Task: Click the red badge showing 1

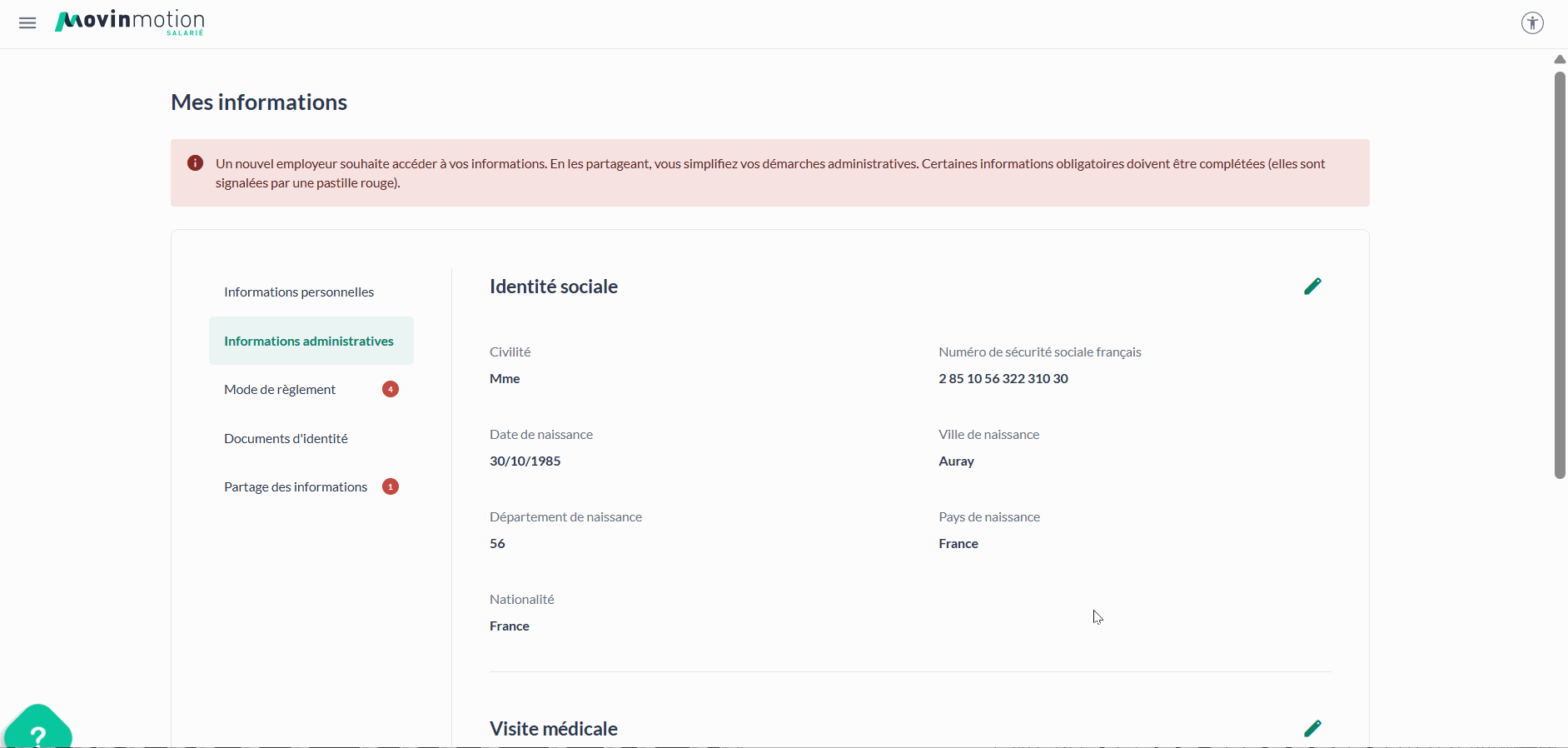Action: [x=391, y=486]
